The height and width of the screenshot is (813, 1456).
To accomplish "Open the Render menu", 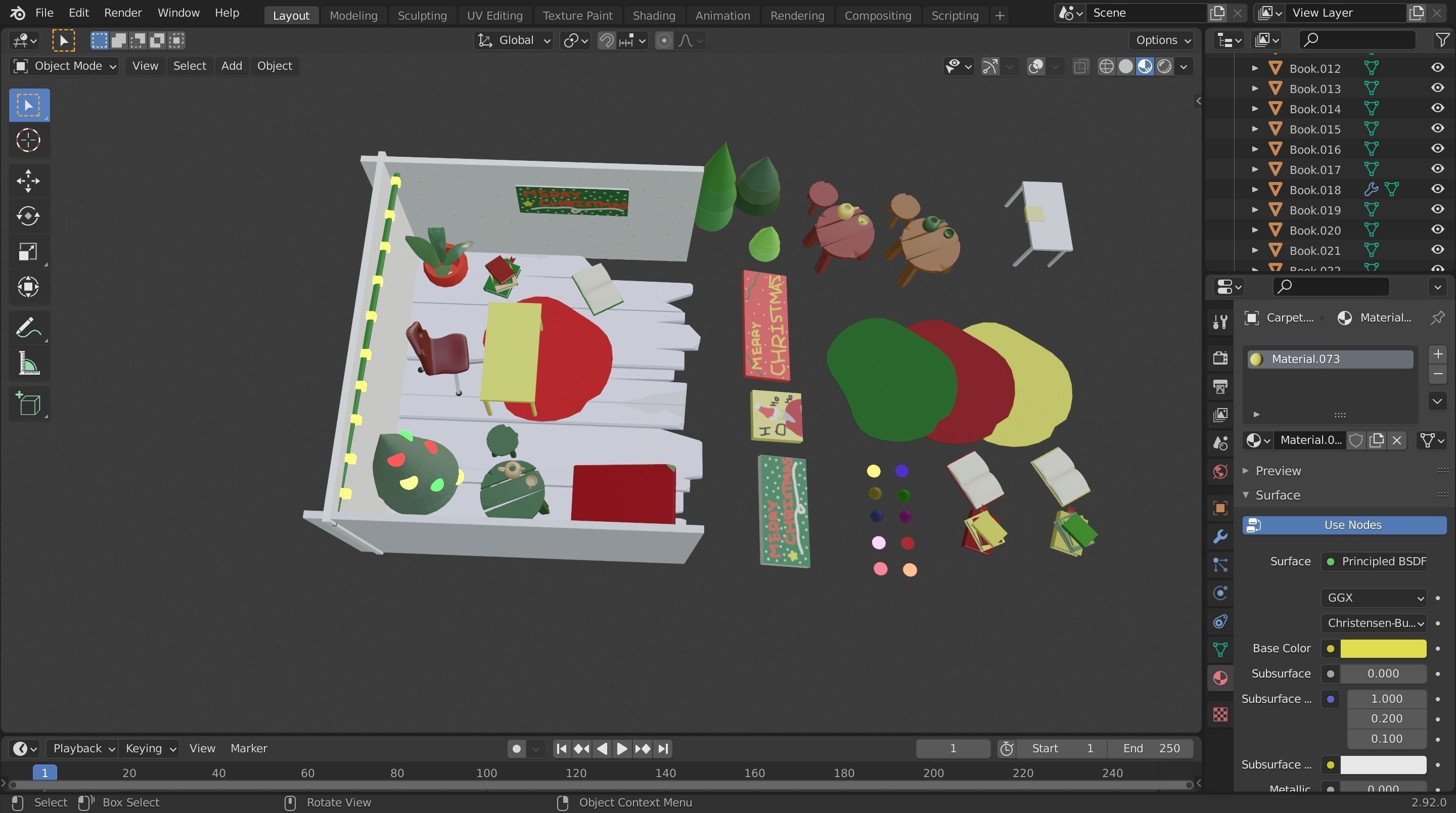I will [x=123, y=13].
